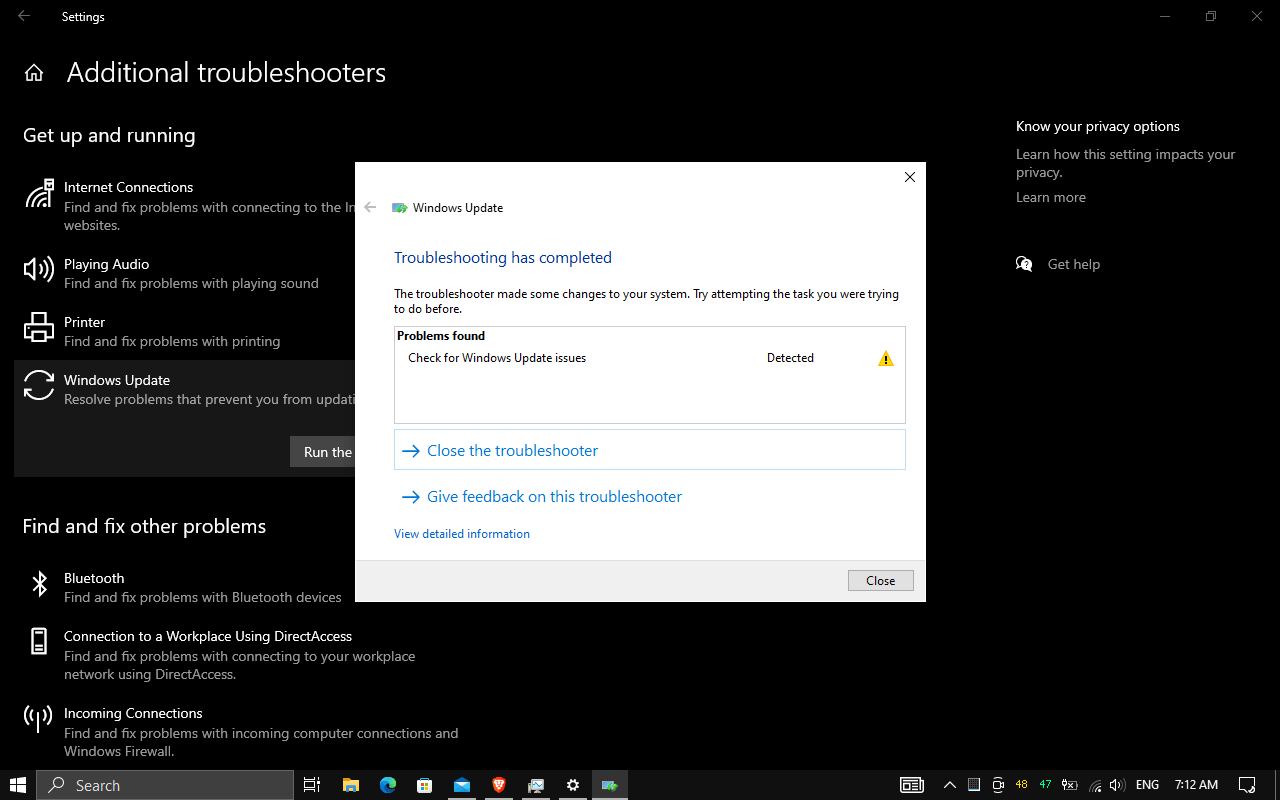
Task: Open Wi-Fi network flyout
Action: [x=1095, y=785]
